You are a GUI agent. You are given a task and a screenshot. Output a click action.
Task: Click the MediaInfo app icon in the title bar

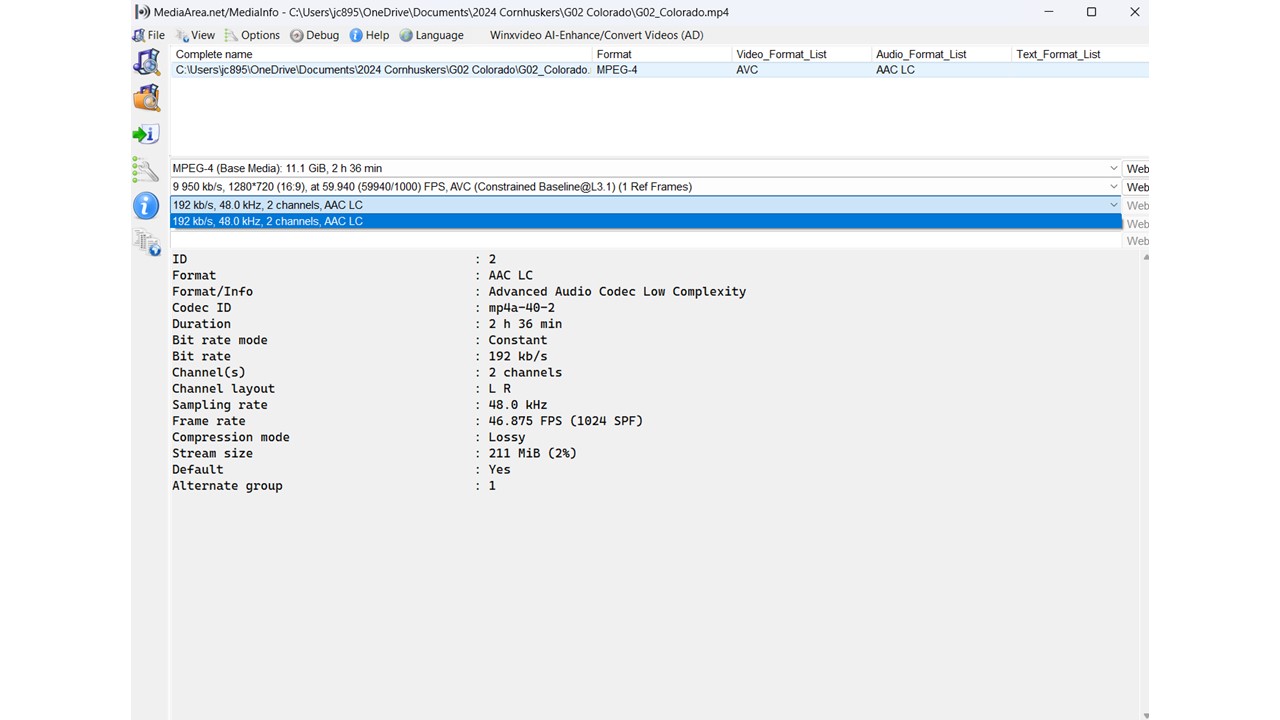[142, 12]
